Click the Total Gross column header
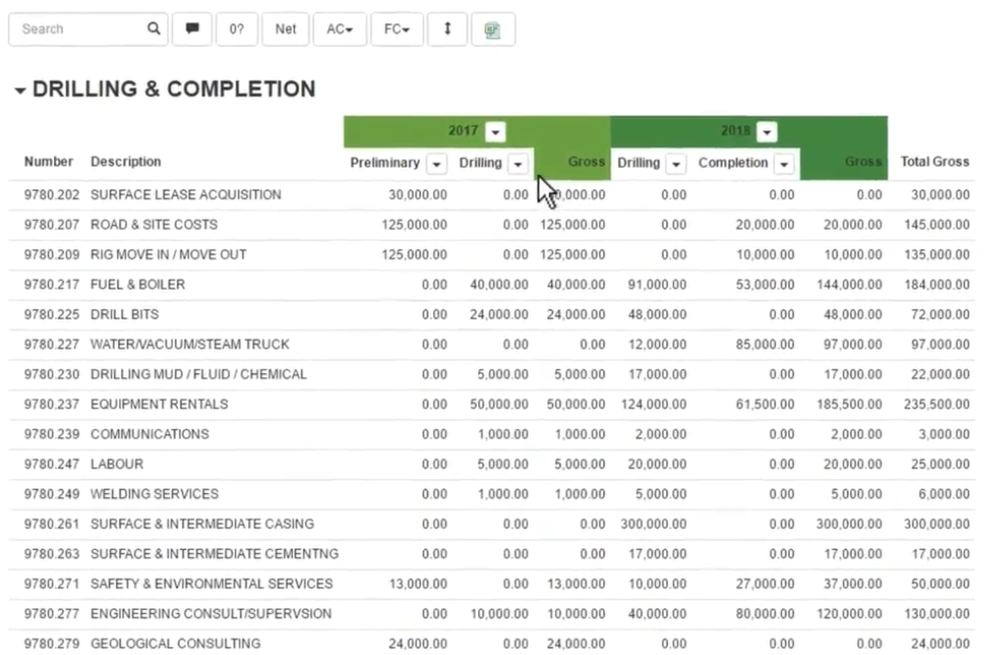 coord(934,162)
